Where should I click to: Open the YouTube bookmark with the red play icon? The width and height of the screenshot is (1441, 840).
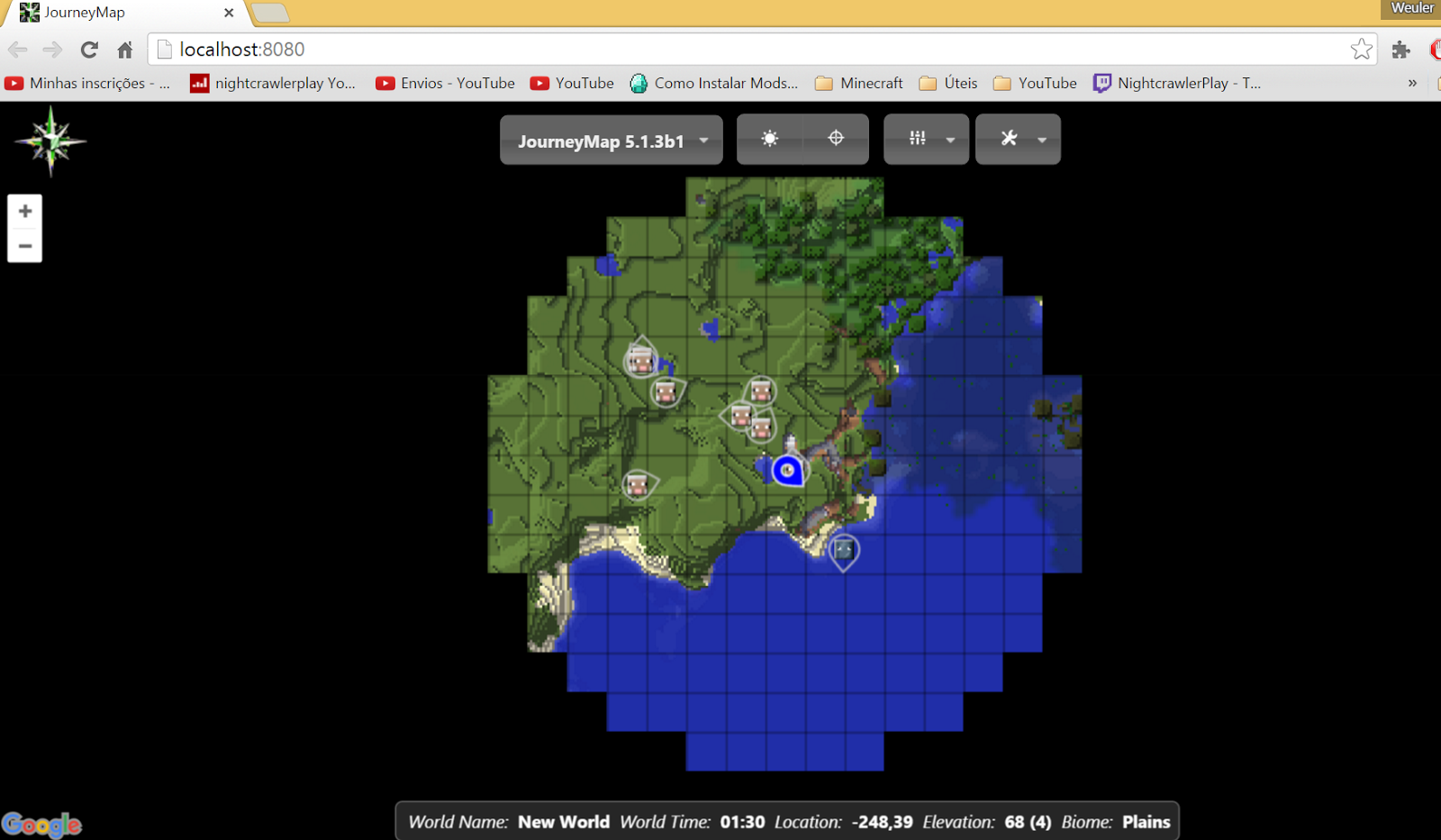[x=572, y=83]
